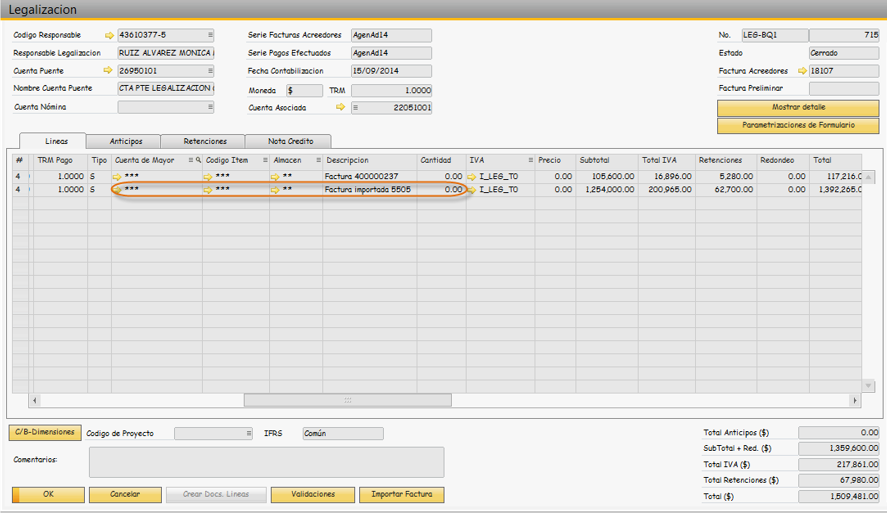Expand the IVA column list icon
The height and width of the screenshot is (513, 887).
click(531, 160)
